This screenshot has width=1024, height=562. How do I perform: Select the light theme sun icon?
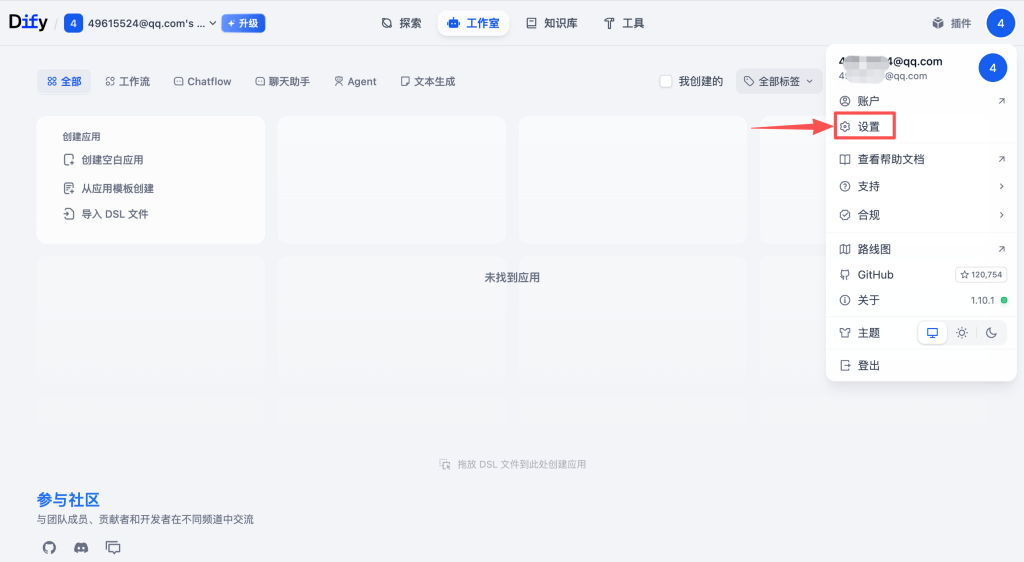(x=962, y=333)
